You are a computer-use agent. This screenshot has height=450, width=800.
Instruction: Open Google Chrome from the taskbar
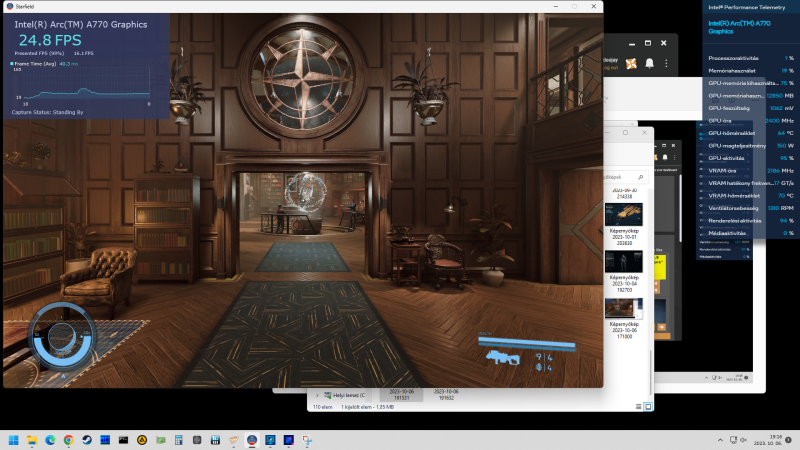(68, 440)
